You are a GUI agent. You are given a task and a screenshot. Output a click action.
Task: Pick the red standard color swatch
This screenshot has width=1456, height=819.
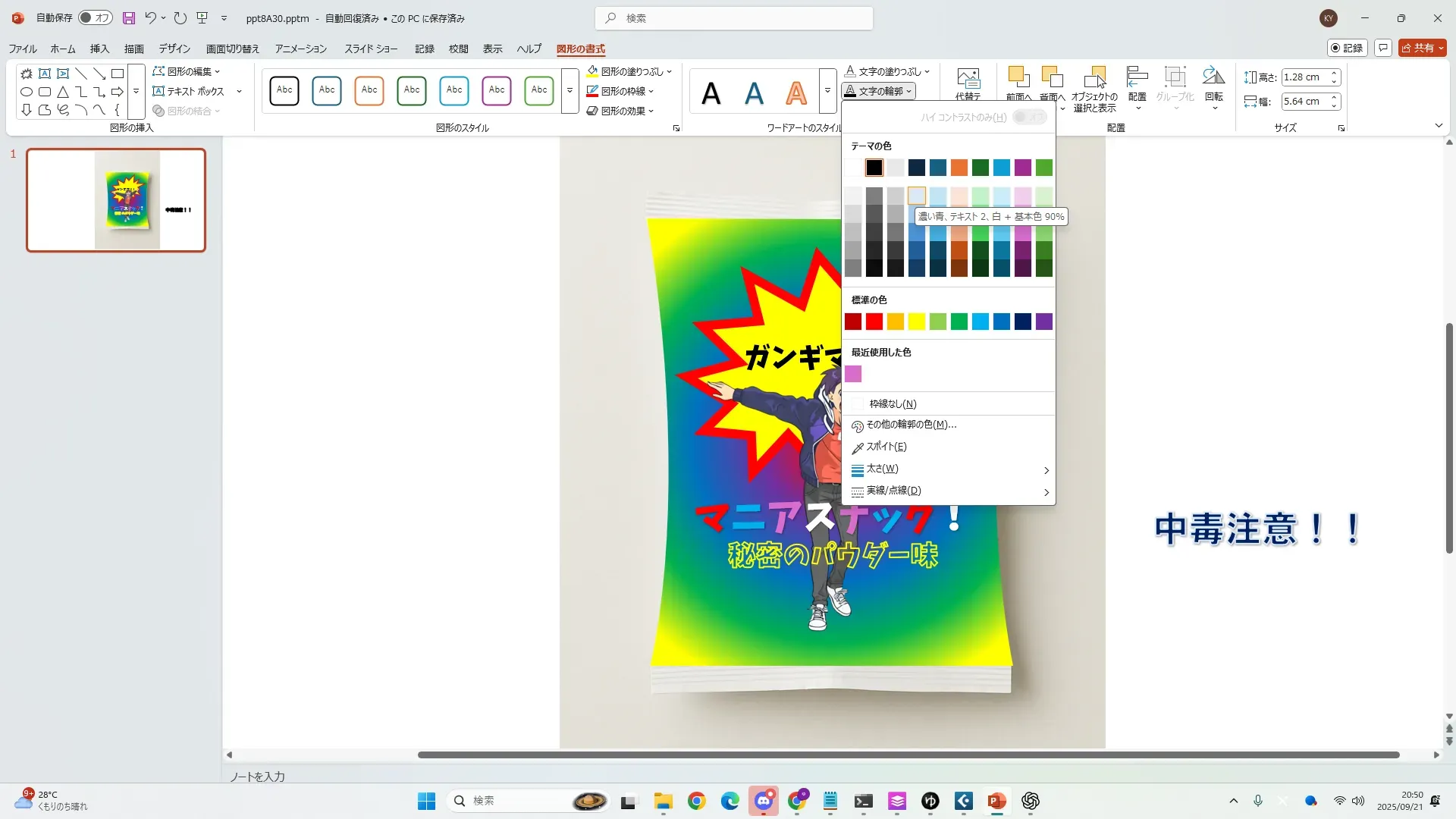tap(874, 322)
